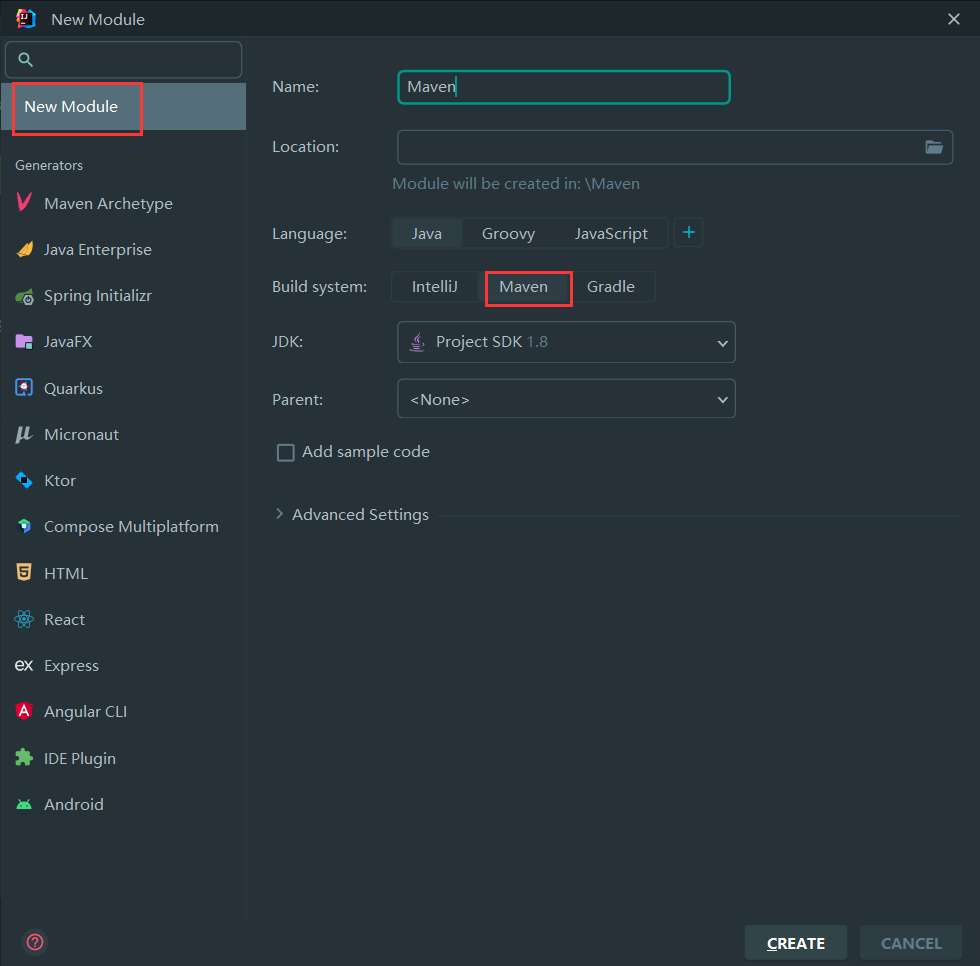Click the Angular CLI icon
This screenshot has height=966, width=980.
[x=24, y=712]
